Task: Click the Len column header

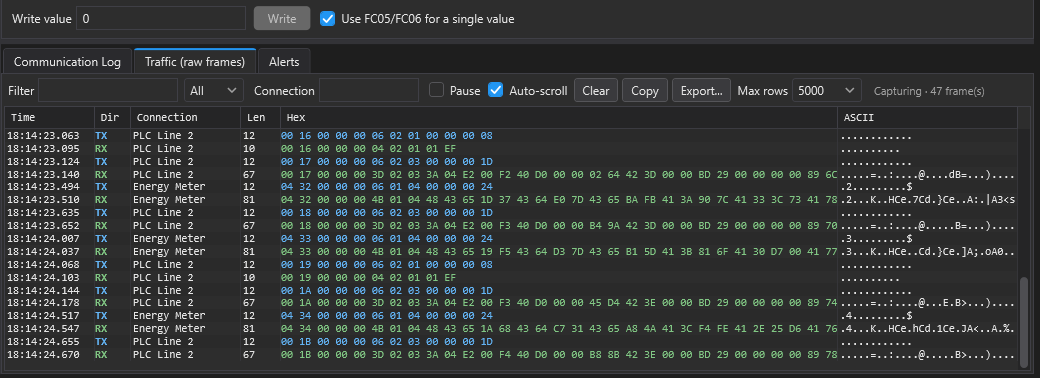Action: coord(260,117)
